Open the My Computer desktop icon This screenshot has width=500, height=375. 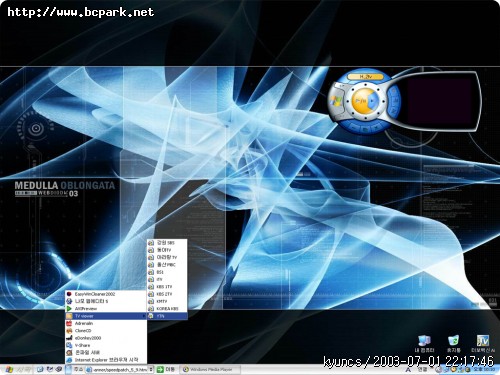click(424, 344)
